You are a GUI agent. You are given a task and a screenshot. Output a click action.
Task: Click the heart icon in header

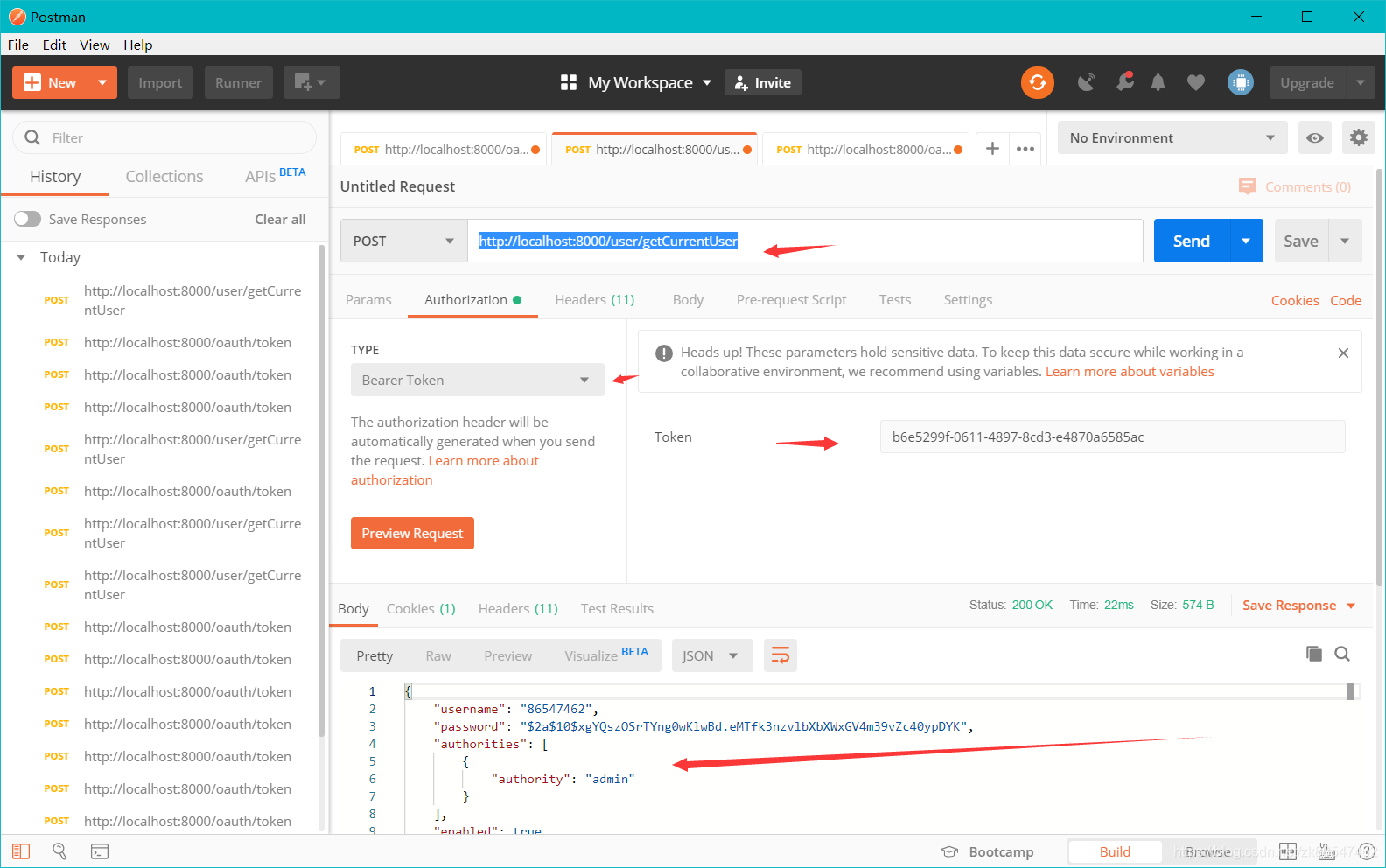(1195, 82)
